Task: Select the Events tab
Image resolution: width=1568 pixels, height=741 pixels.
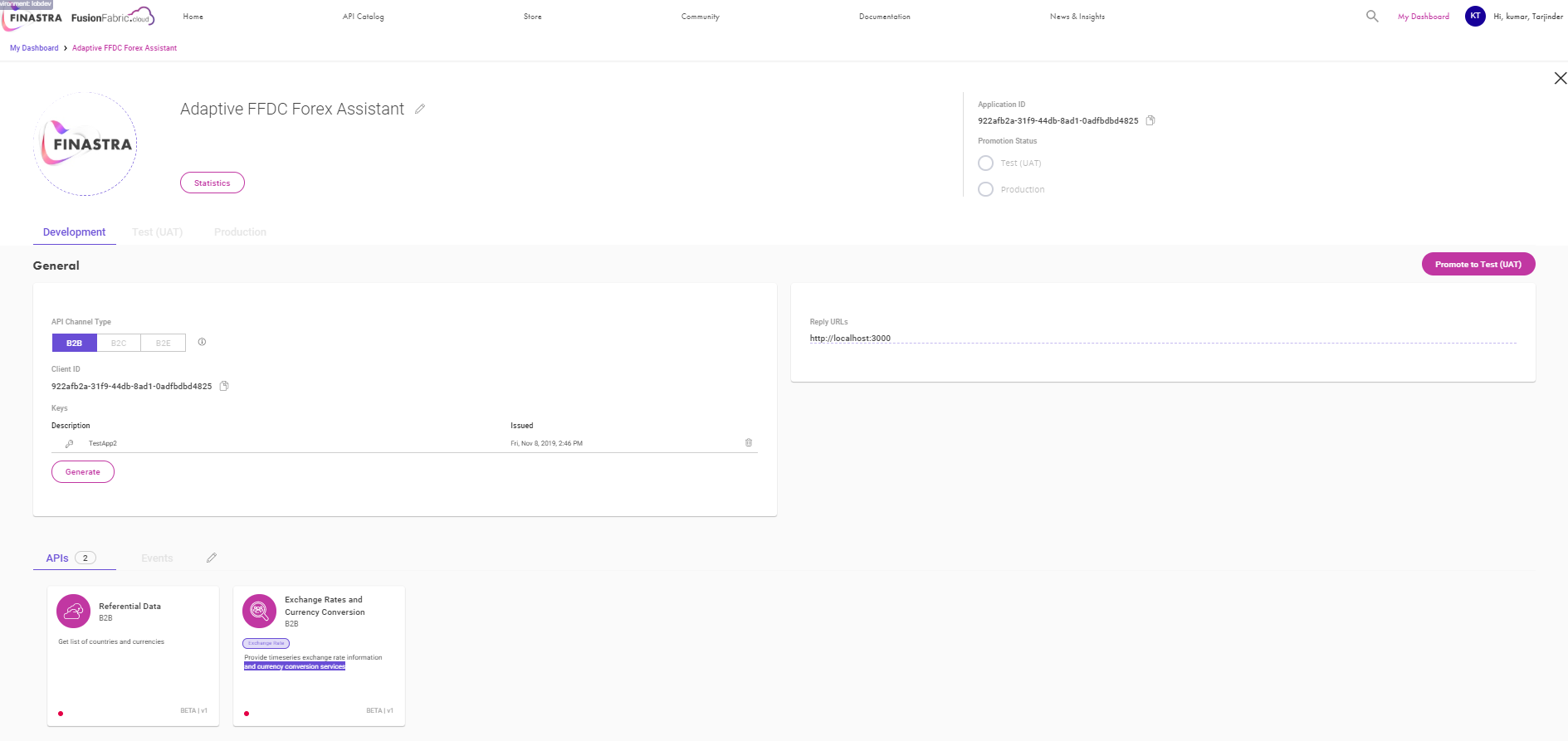Action: click(157, 558)
